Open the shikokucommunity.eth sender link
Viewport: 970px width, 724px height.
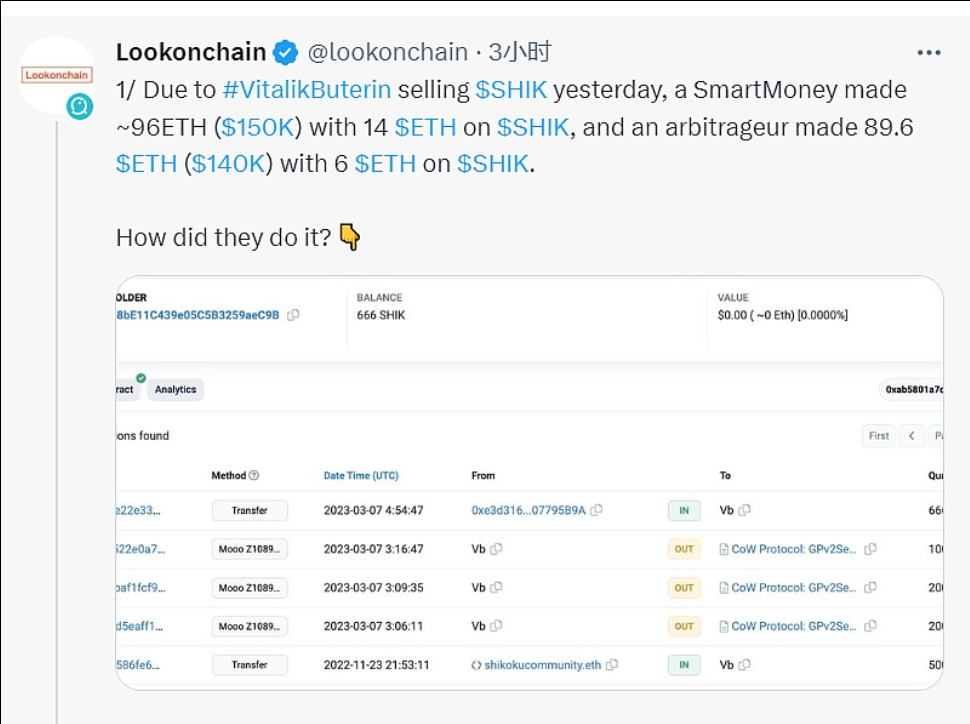535,665
